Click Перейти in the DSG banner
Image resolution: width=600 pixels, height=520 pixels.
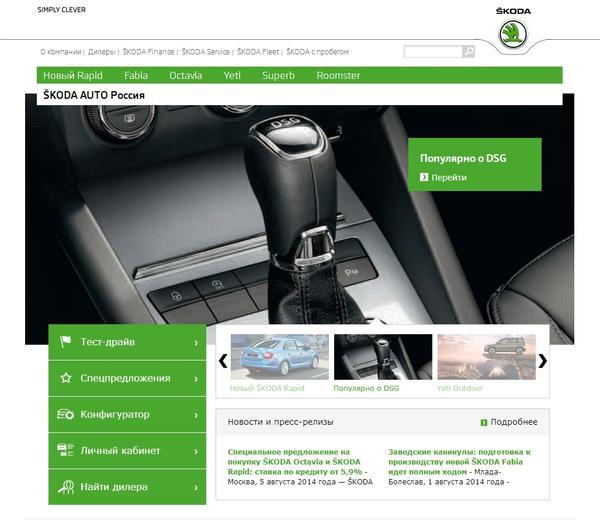click(x=449, y=178)
